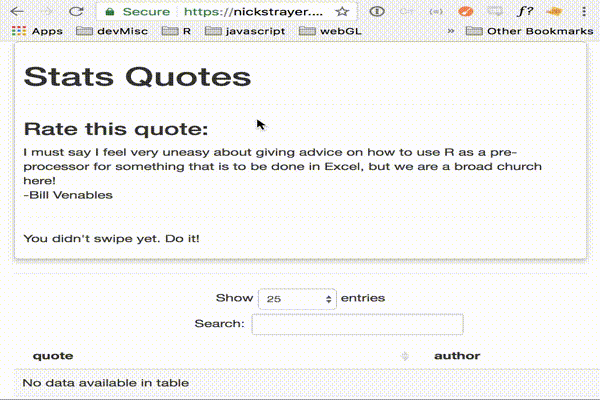The image size is (600, 400).
Task: Click the author column header
Action: click(x=456, y=356)
